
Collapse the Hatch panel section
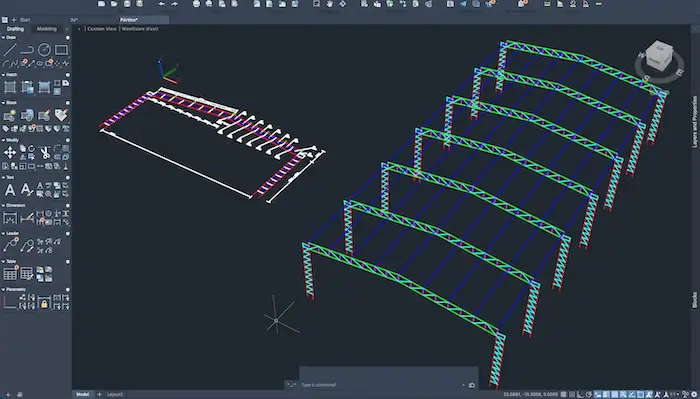(4, 75)
